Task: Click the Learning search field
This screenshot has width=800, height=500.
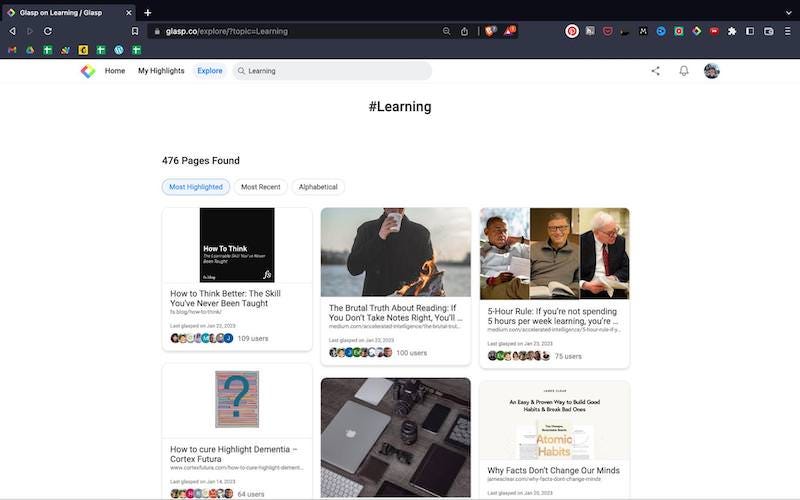Action: coord(333,71)
